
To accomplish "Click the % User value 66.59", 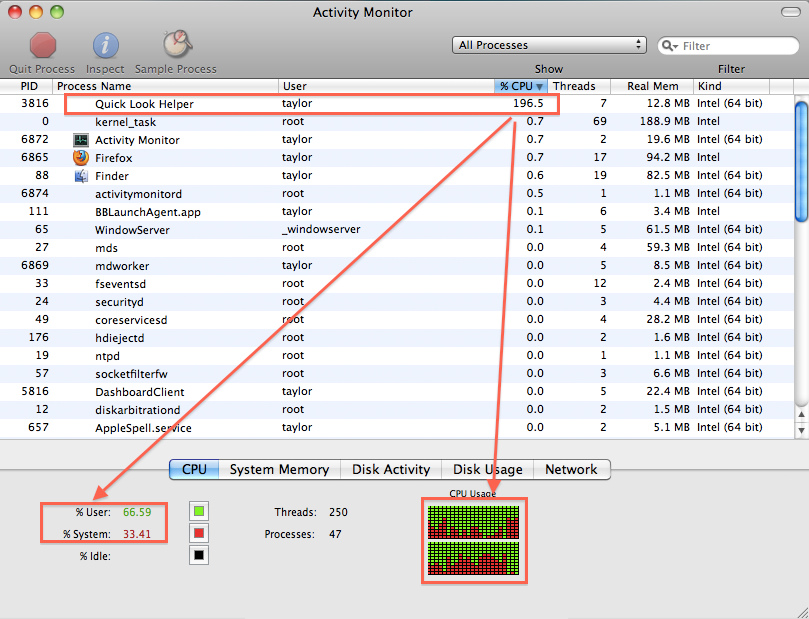I will [137, 512].
